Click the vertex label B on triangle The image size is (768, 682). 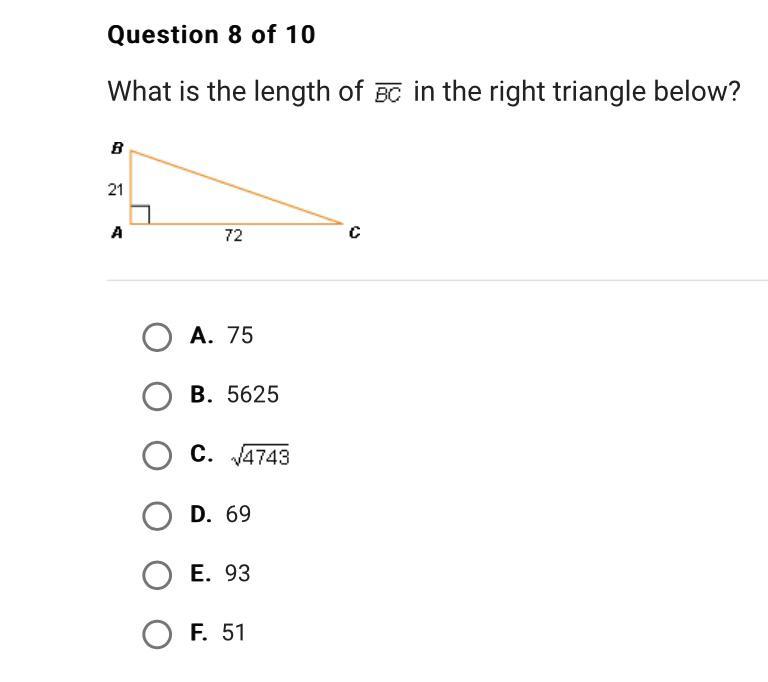[117, 147]
